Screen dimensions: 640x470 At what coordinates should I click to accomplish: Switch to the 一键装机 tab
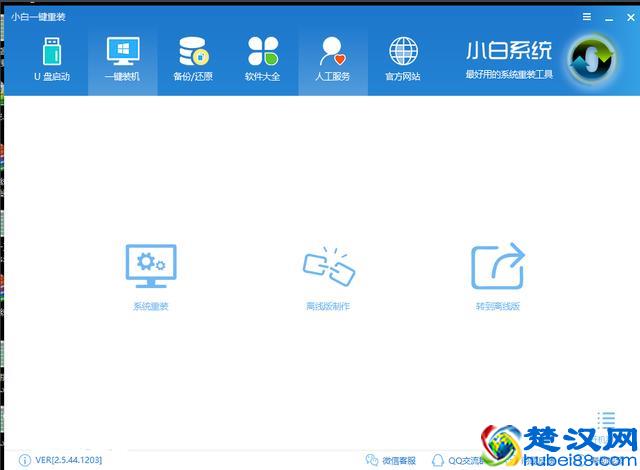click(x=122, y=59)
